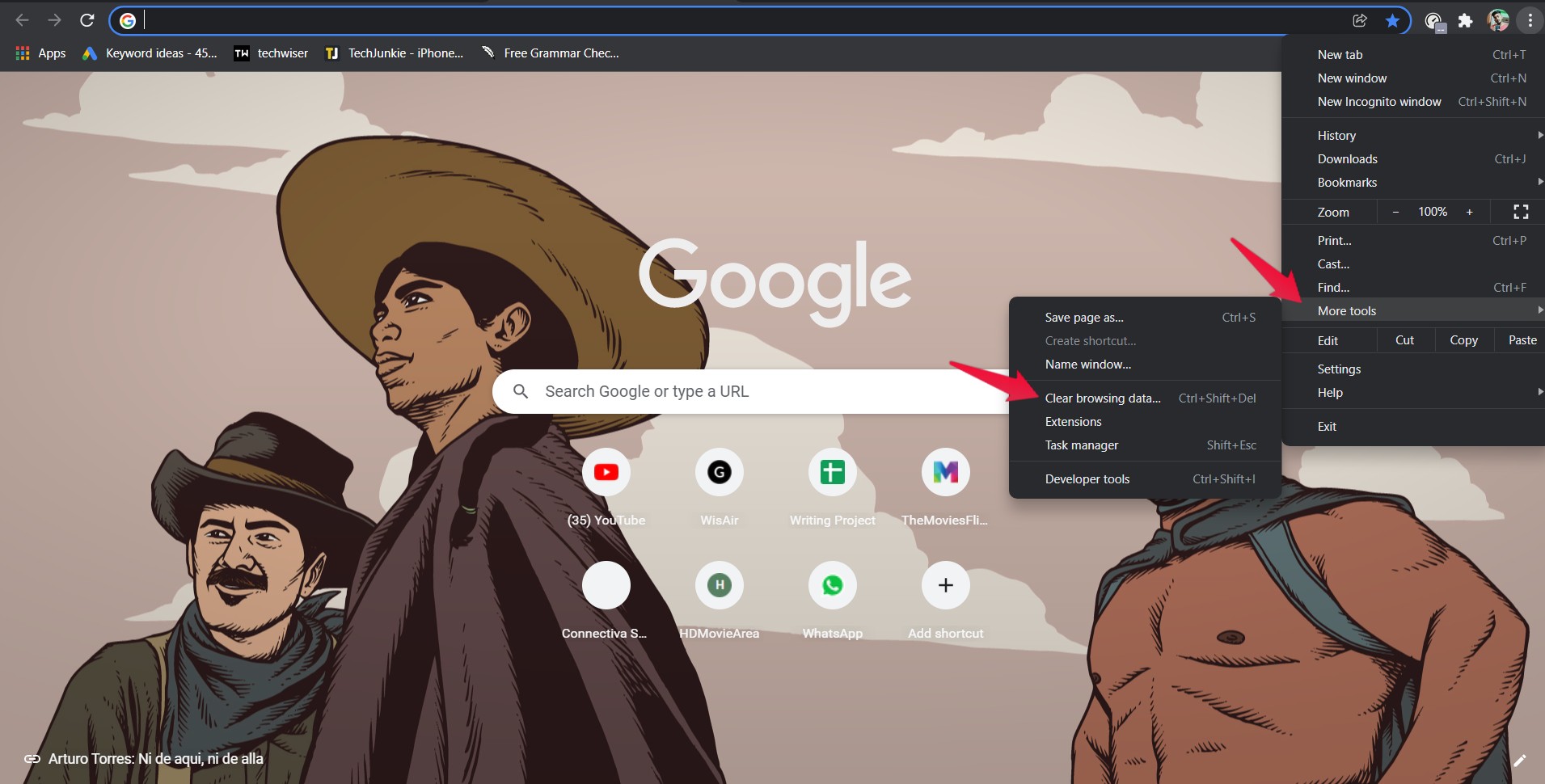Open the Connectiva S... shortcut tile

606,601
